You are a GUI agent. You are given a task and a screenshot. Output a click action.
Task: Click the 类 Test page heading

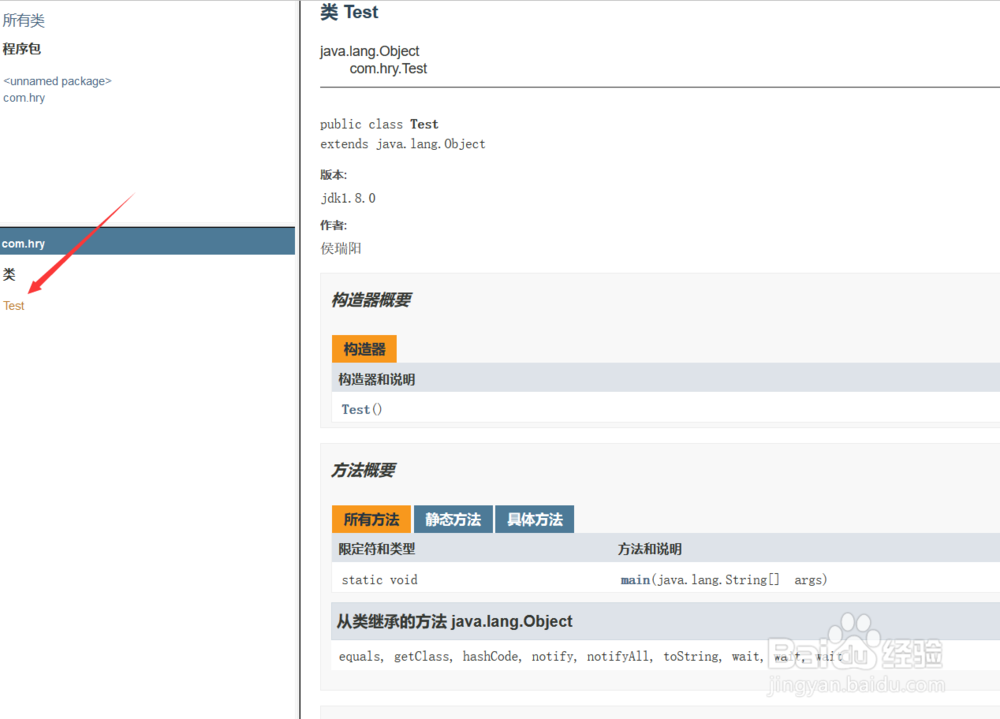point(349,12)
